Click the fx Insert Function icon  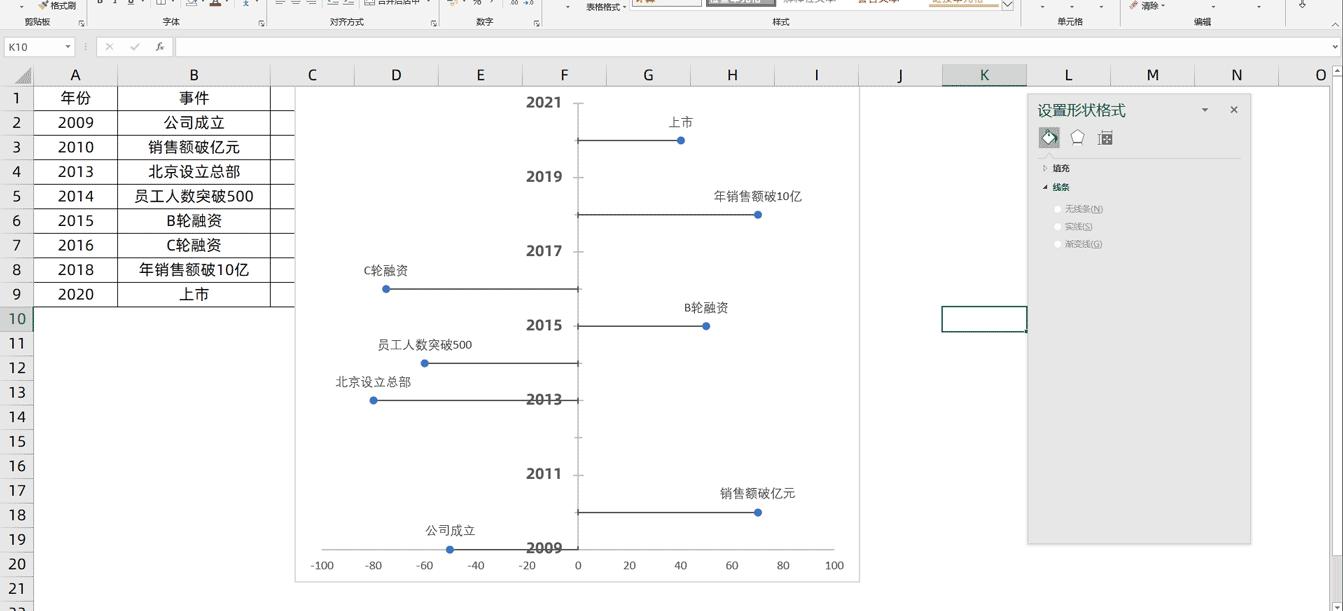coord(162,45)
